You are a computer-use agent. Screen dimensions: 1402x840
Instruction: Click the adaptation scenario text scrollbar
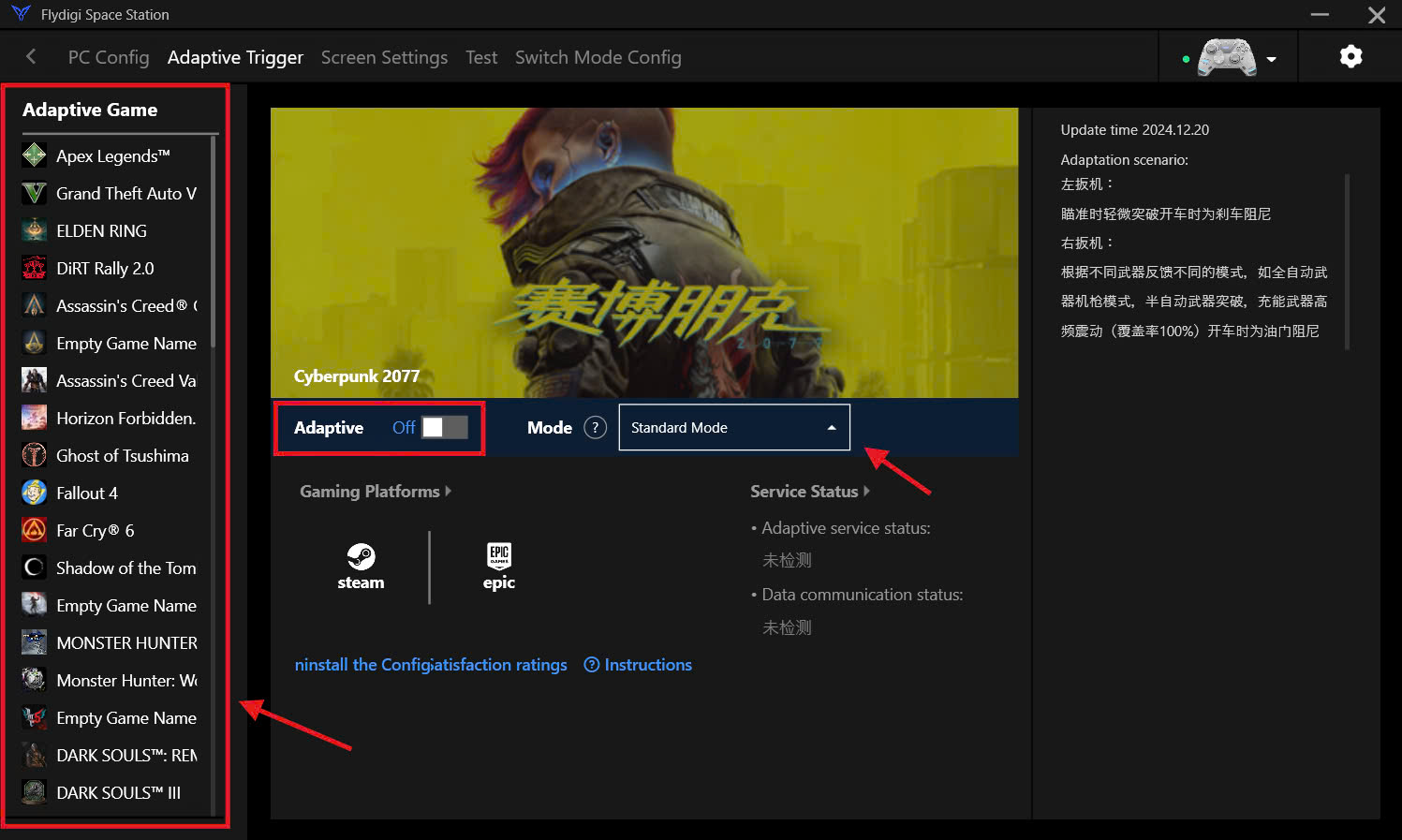click(1347, 262)
